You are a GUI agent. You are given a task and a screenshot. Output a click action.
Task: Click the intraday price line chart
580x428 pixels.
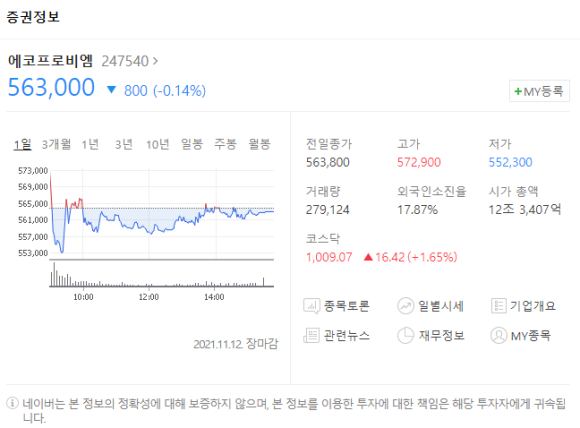(x=162, y=213)
